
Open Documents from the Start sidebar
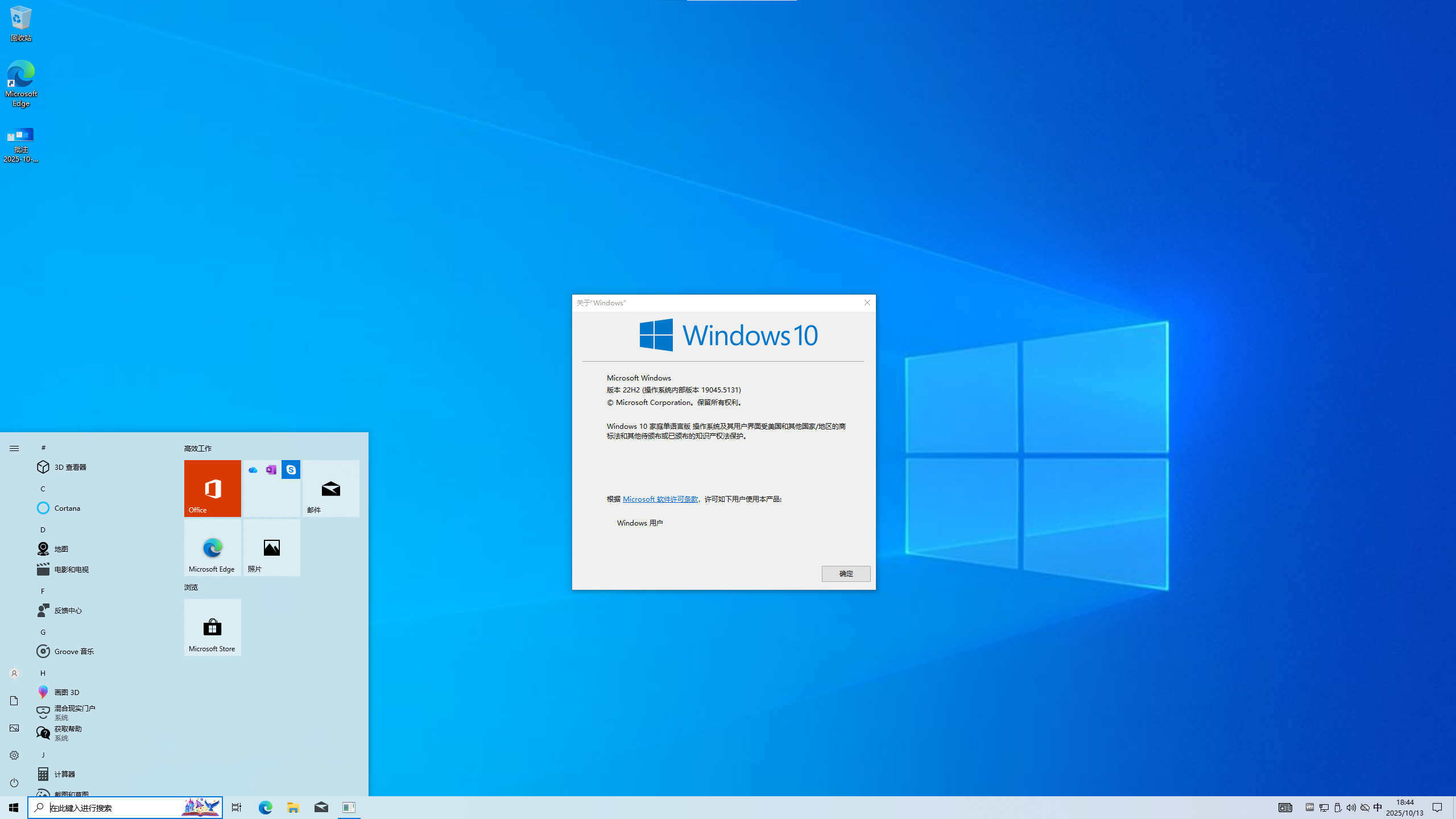[14, 701]
